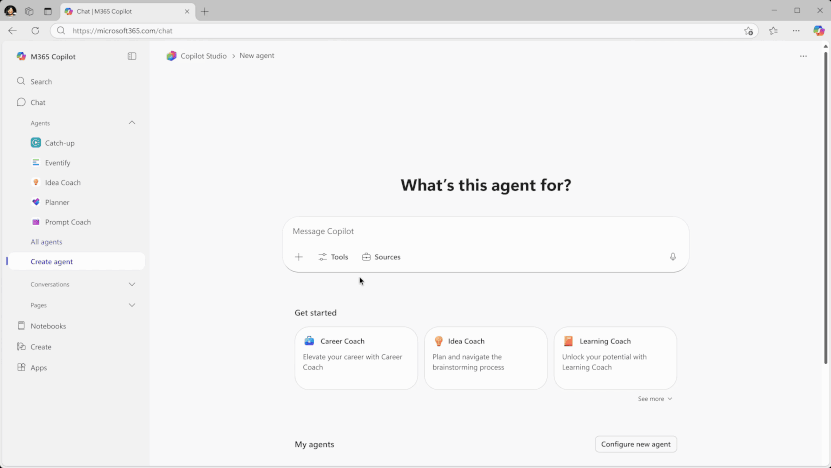Viewport: 831px width, 468px height.
Task: Open the browser profile avatar
Action: click(x=10, y=11)
